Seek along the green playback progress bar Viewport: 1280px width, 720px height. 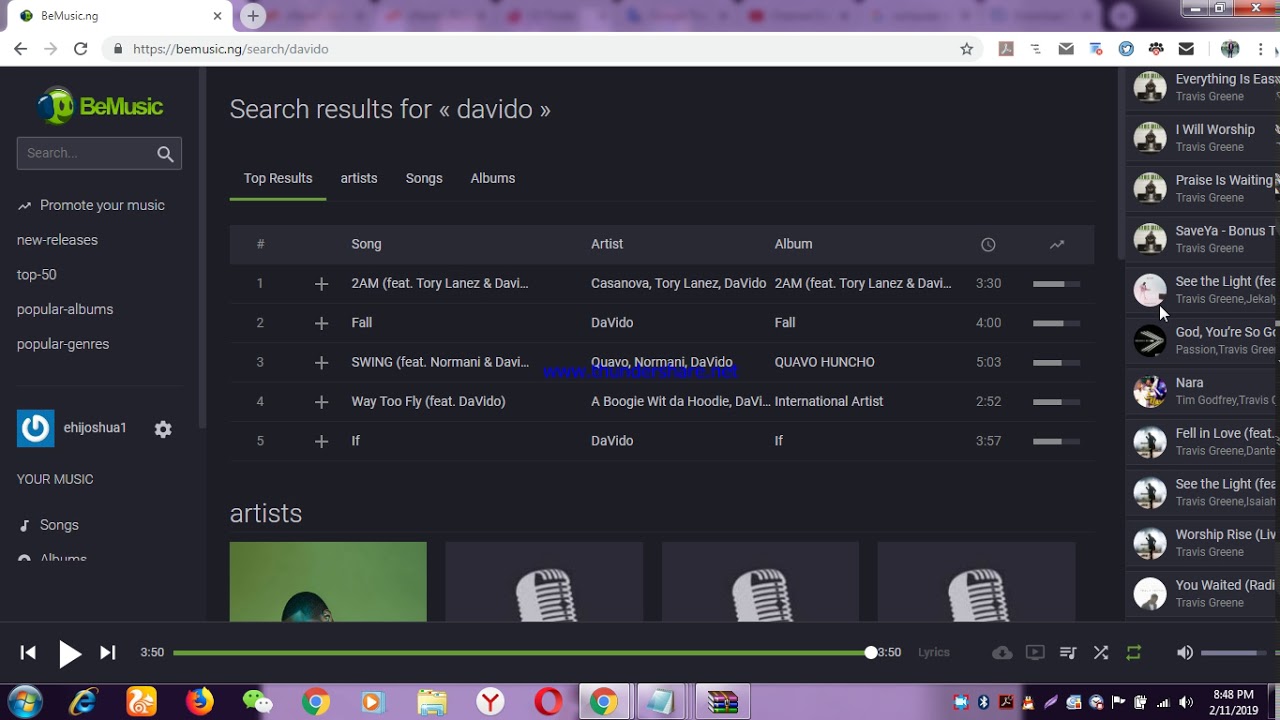[522, 653]
